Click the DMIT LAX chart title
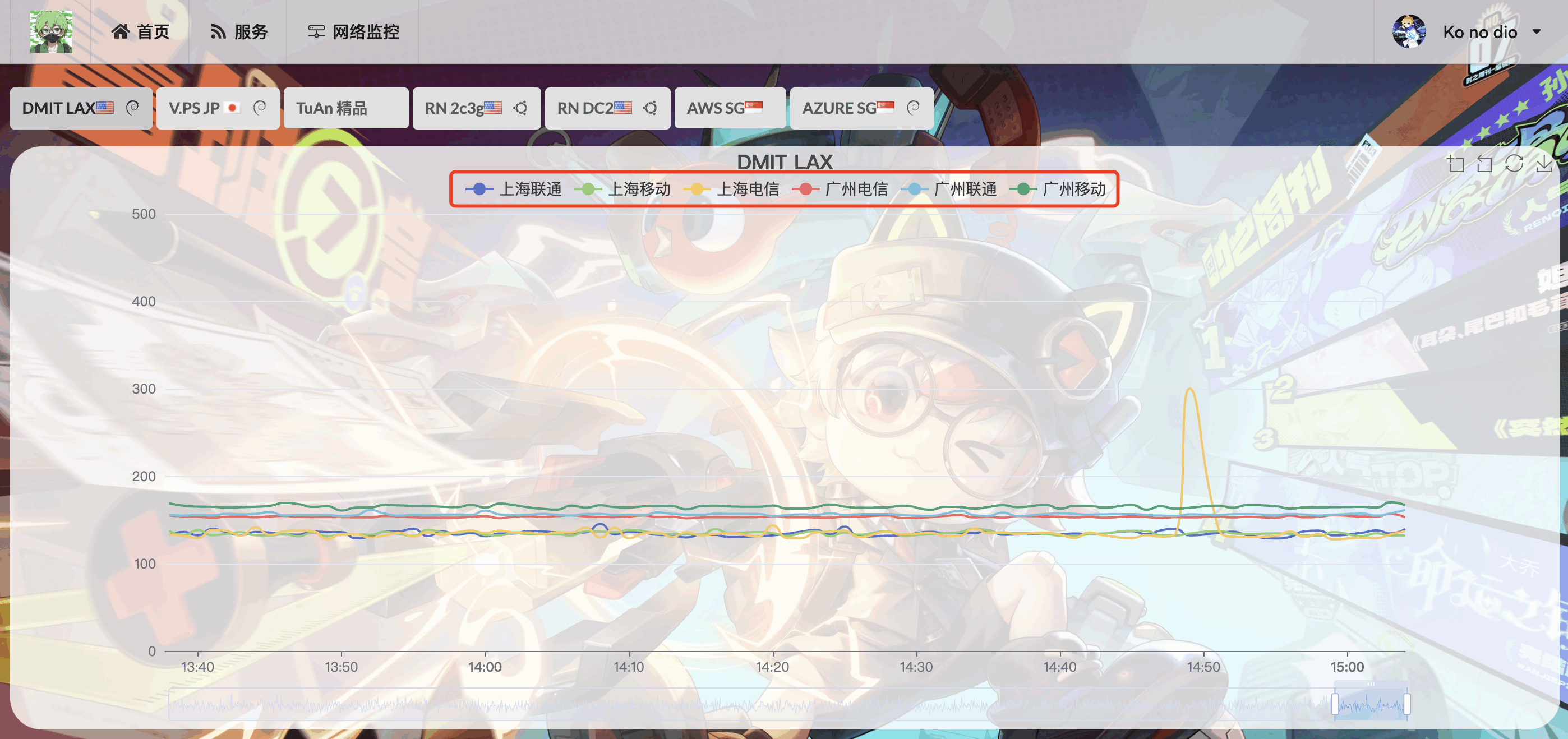The width and height of the screenshot is (1568, 739). click(785, 162)
